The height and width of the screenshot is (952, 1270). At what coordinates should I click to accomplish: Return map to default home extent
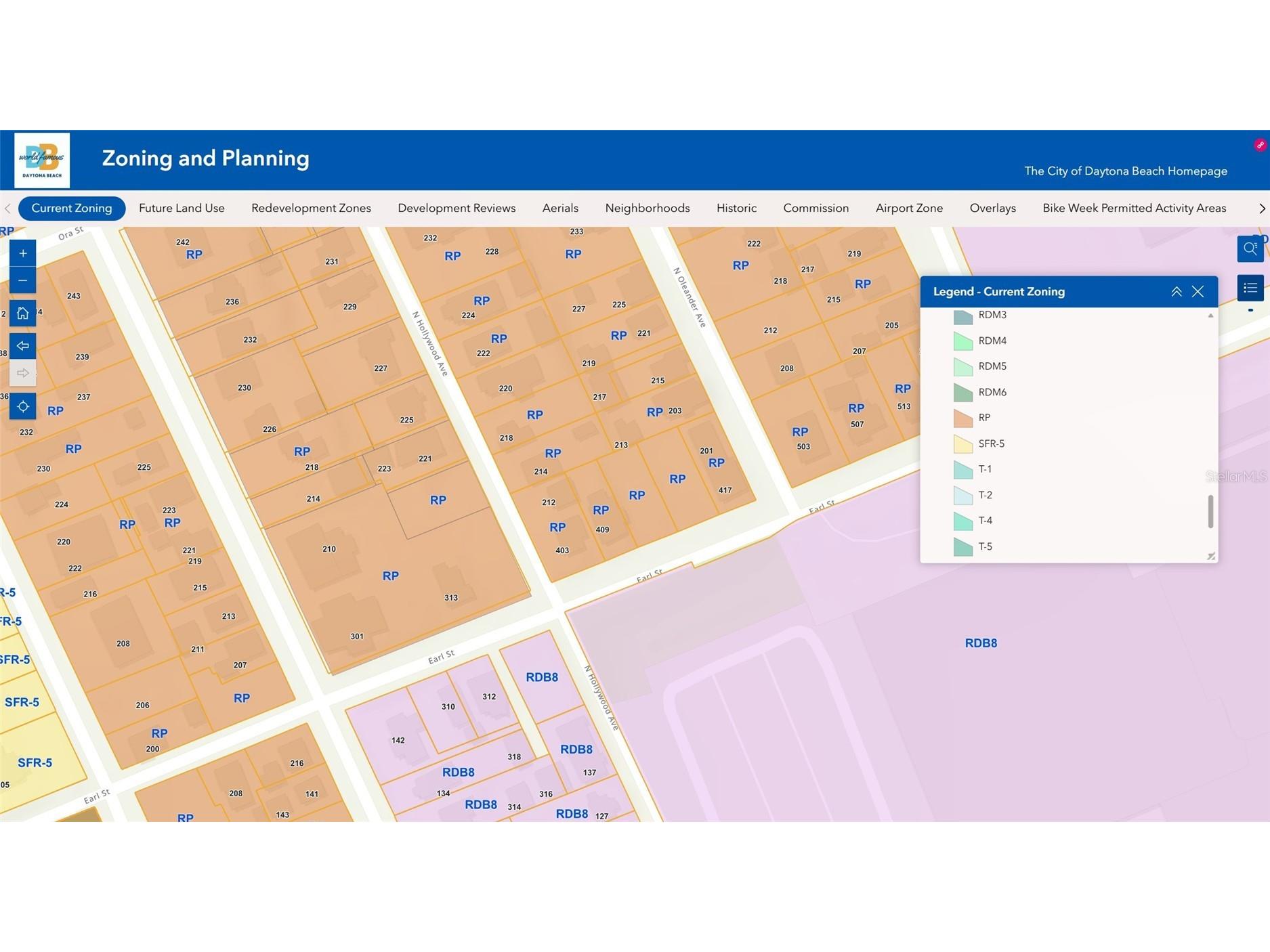[x=22, y=313]
